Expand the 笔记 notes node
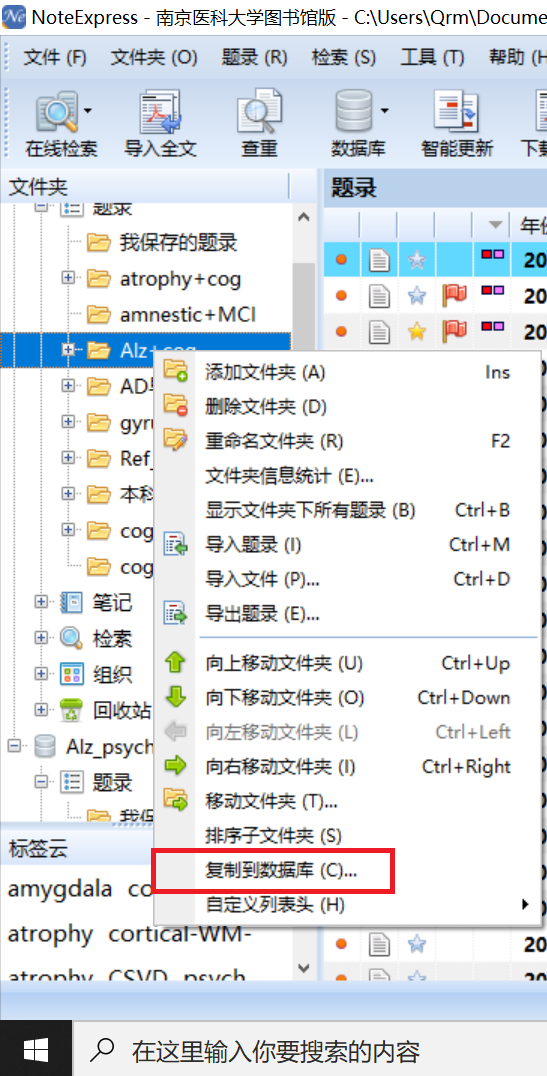The width and height of the screenshot is (547, 1076). tap(42, 602)
